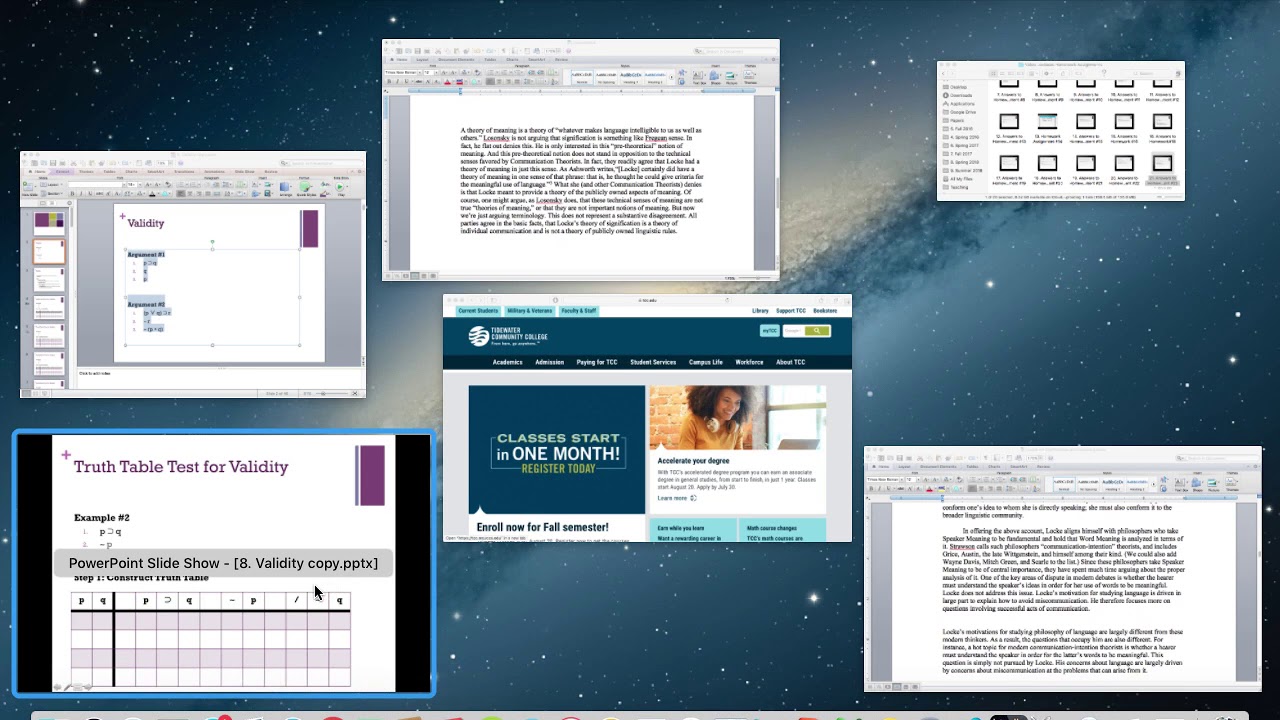Click the Play slideshow icon in PowerPoint

point(339,186)
